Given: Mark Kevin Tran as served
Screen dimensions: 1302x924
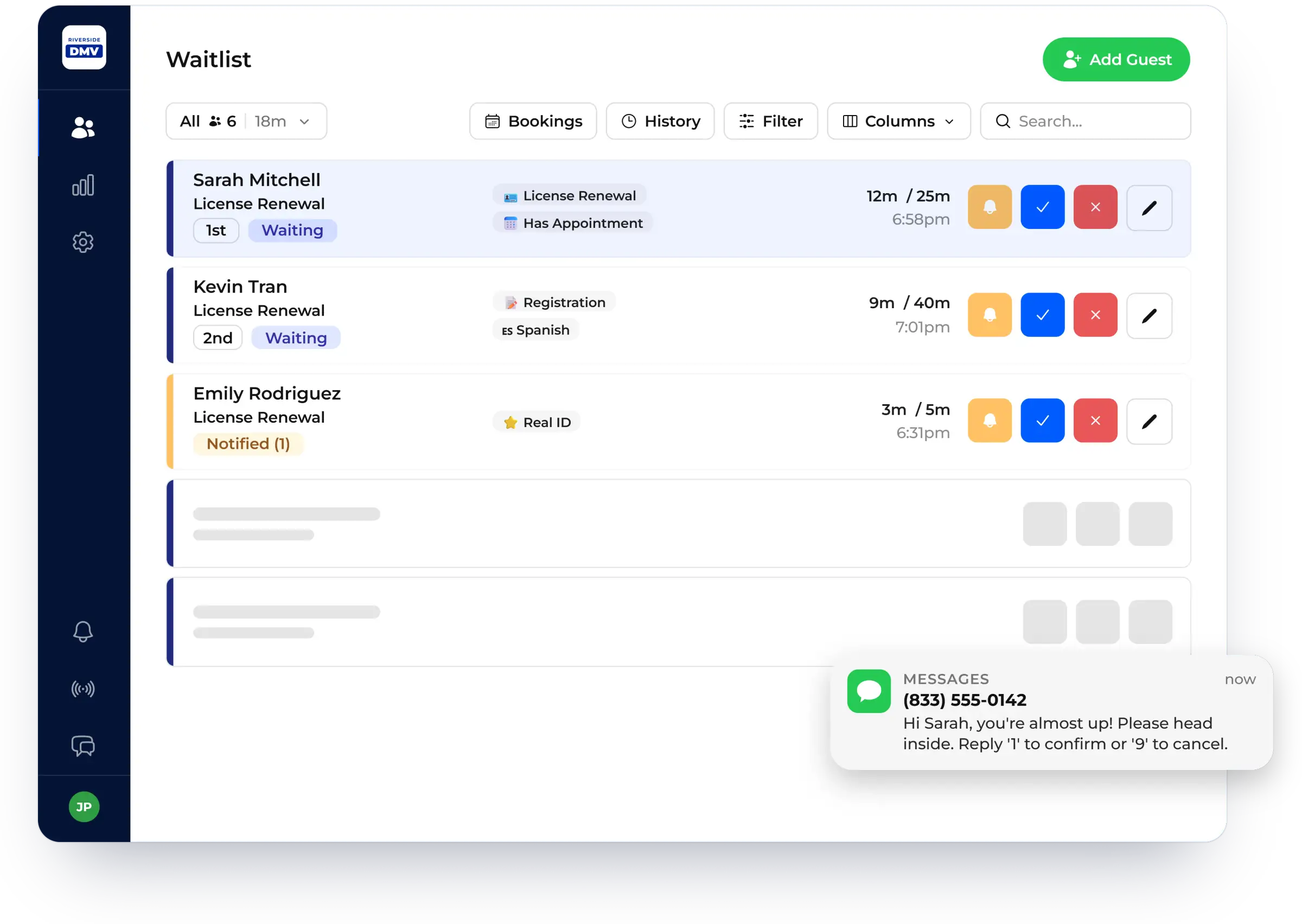Looking at the screenshot, I should click(x=1043, y=315).
